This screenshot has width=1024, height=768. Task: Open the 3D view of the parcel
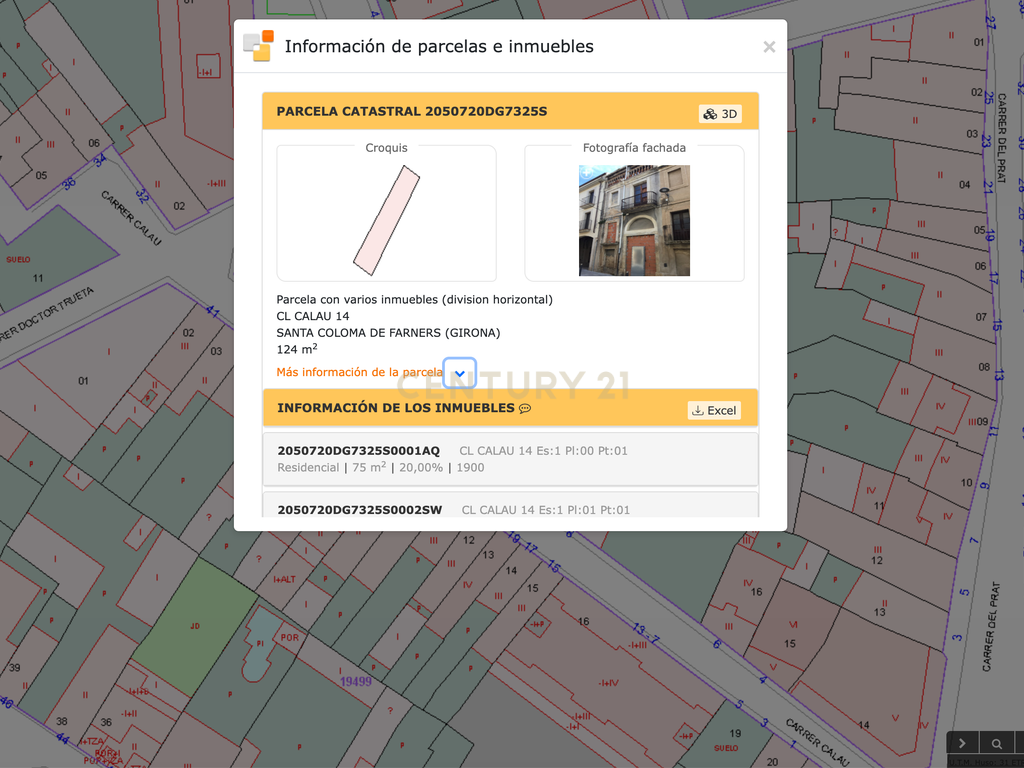coord(720,114)
